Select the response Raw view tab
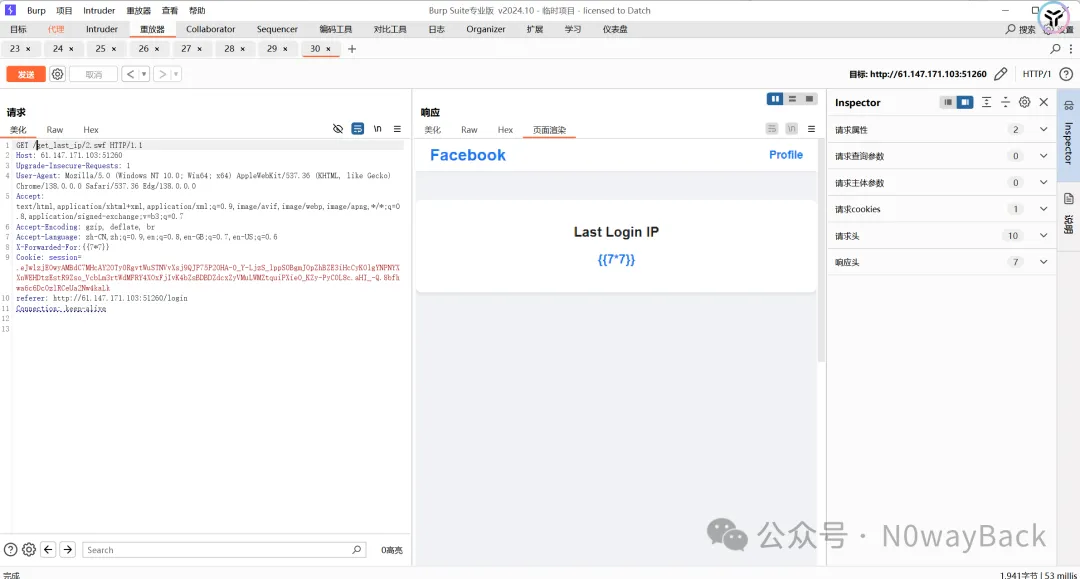 click(x=469, y=129)
